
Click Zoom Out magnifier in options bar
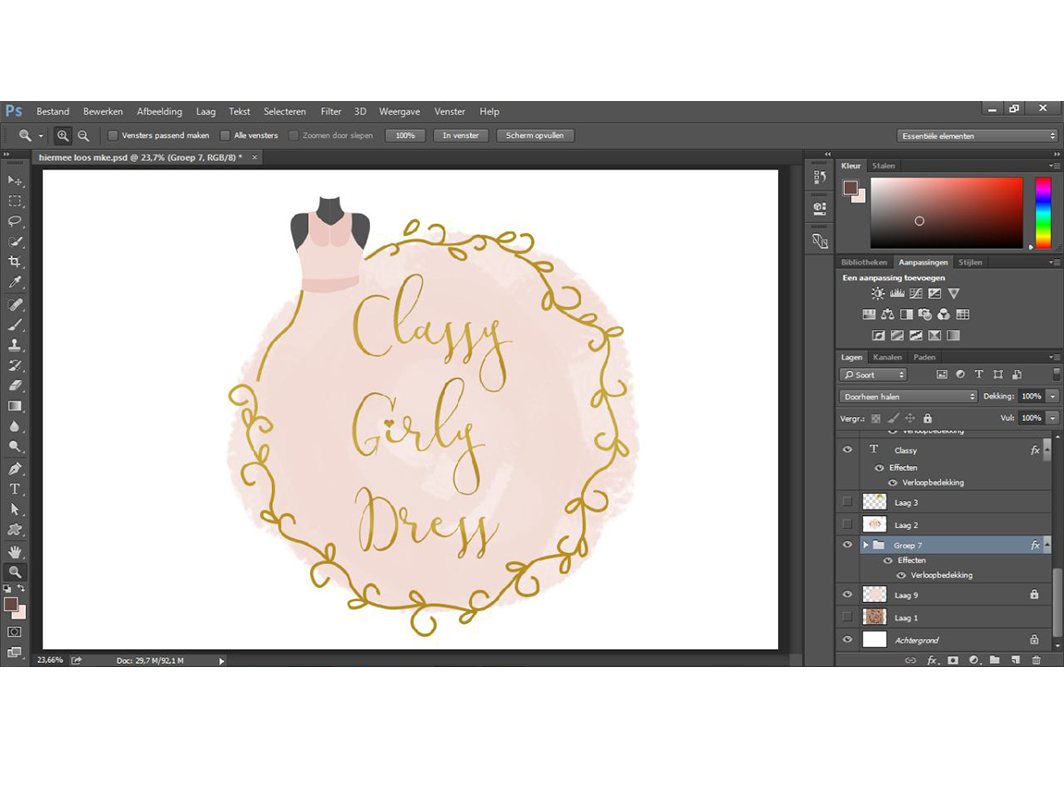[83, 136]
